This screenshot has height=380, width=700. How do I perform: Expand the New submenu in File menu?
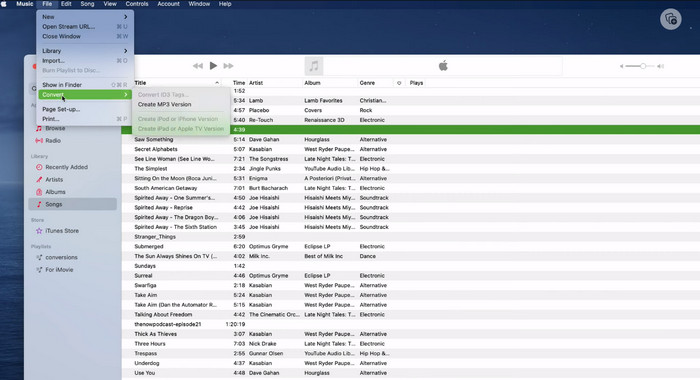point(85,17)
